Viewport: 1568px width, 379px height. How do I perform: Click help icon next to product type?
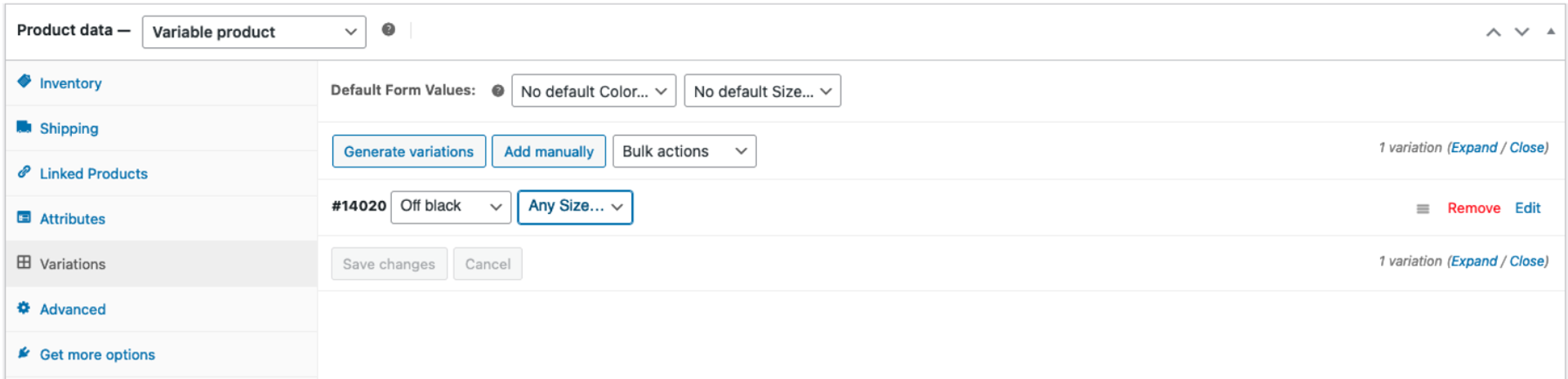coord(389,29)
